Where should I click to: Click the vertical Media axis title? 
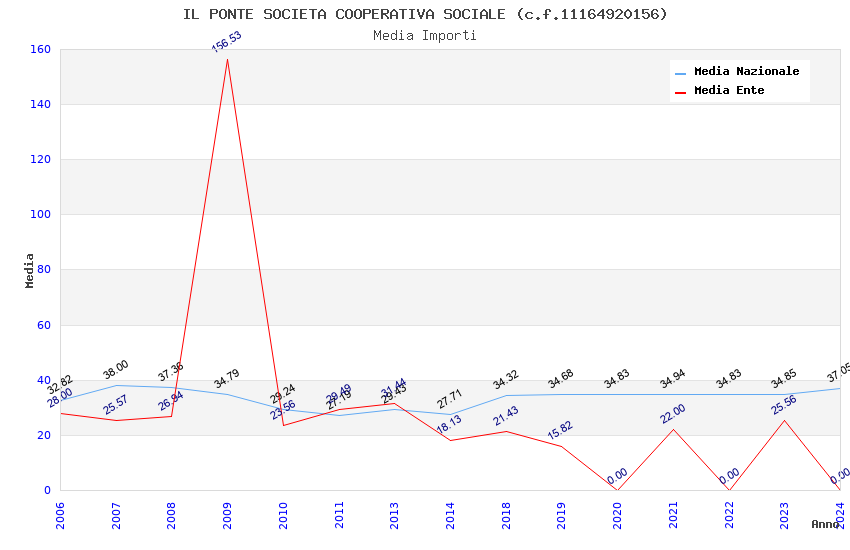click(29, 270)
